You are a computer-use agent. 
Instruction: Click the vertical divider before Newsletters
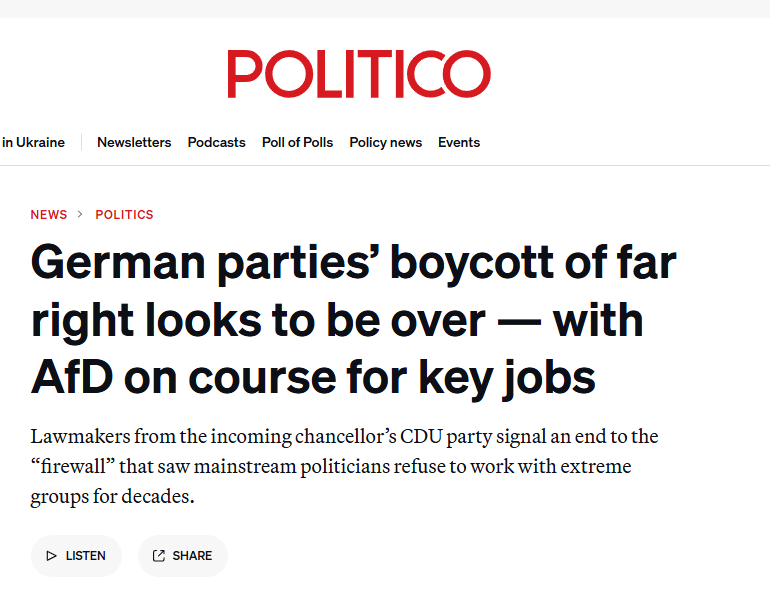(81, 143)
